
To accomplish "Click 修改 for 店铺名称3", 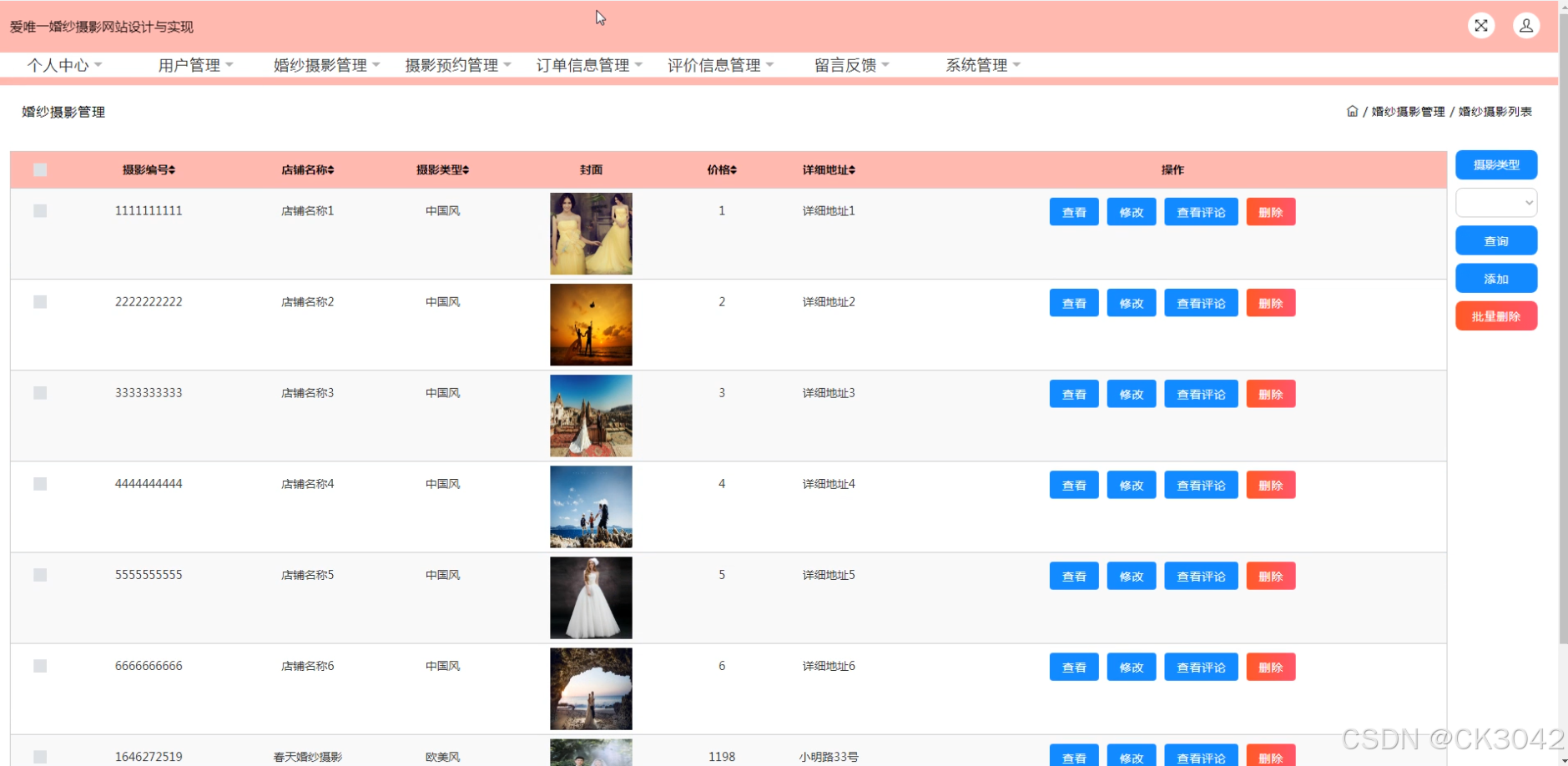I will 1132,394.
